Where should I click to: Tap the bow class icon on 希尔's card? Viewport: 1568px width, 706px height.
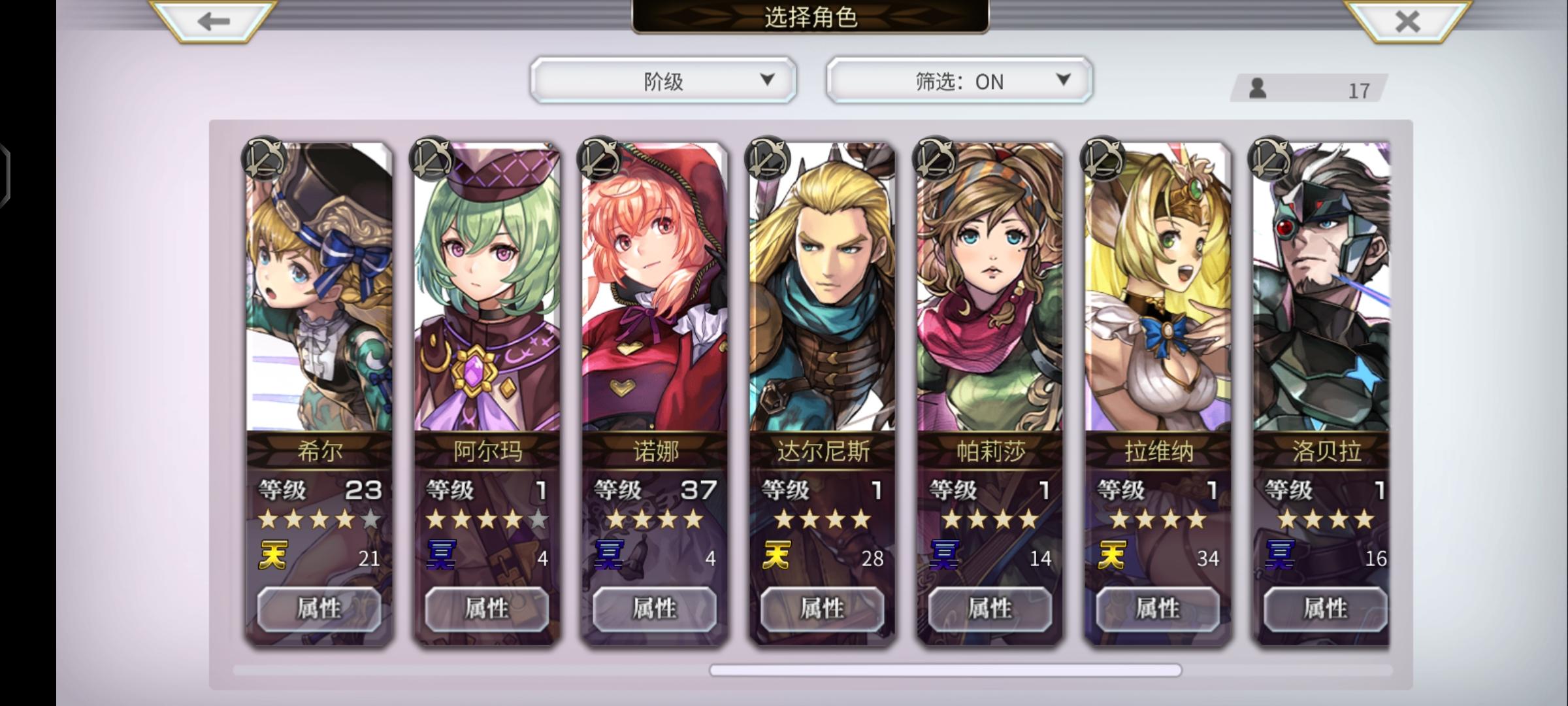pos(264,158)
